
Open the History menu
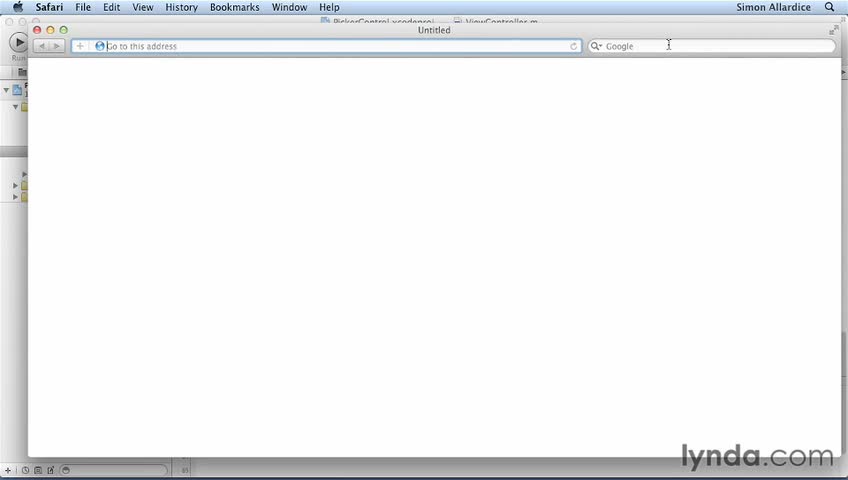tap(181, 7)
